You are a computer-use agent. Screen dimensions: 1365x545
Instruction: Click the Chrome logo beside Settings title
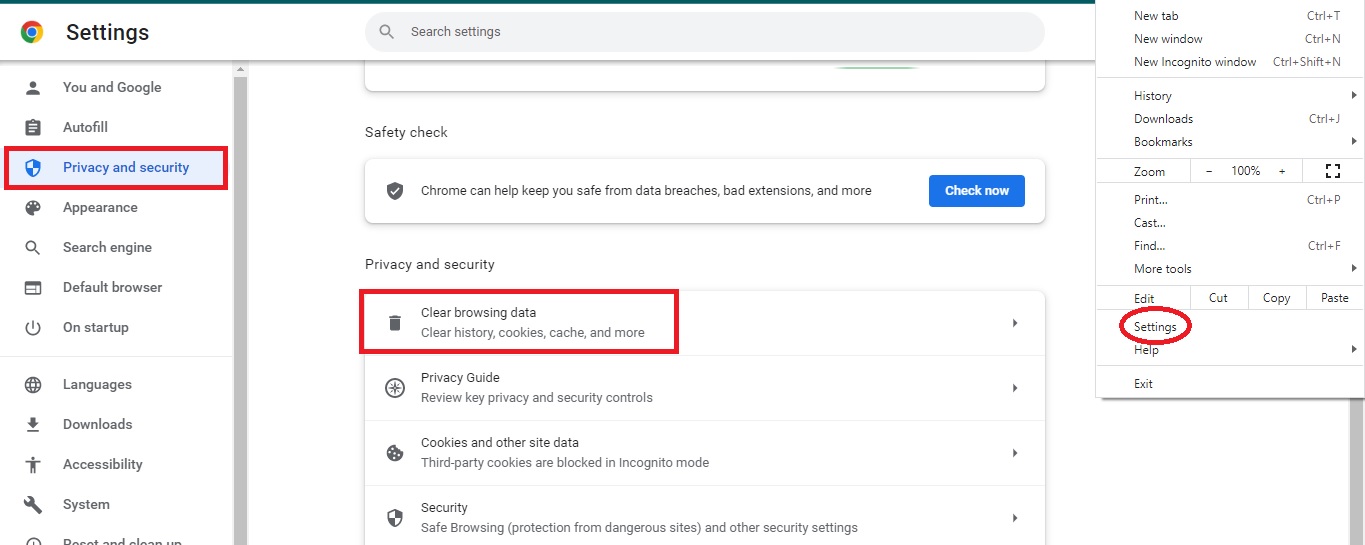(32, 32)
